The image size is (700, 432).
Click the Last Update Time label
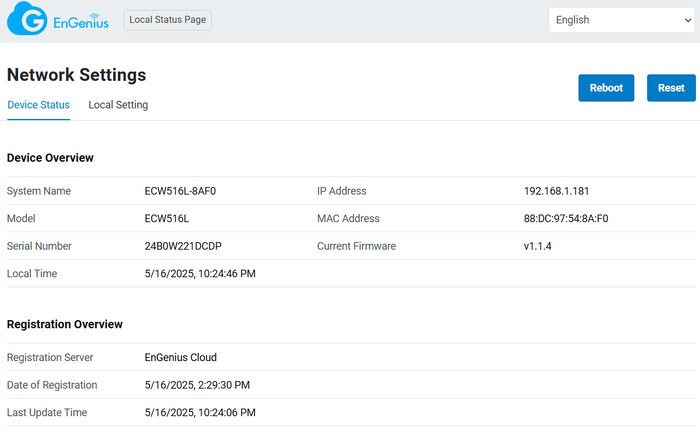click(47, 413)
